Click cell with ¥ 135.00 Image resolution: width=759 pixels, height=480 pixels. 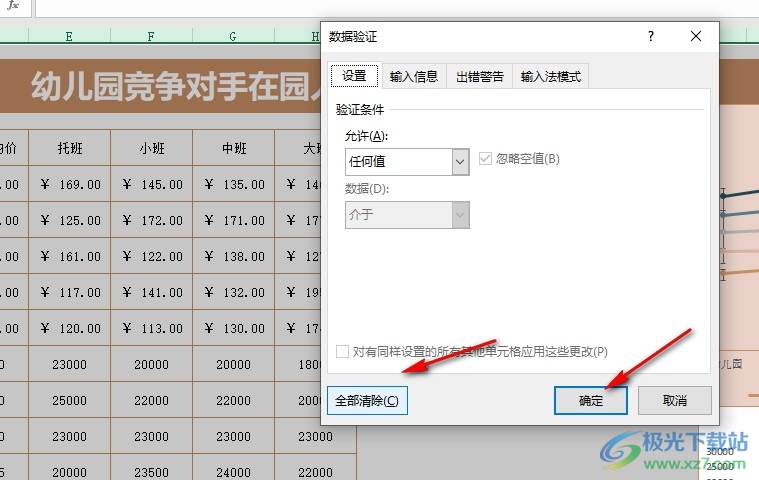tap(233, 184)
